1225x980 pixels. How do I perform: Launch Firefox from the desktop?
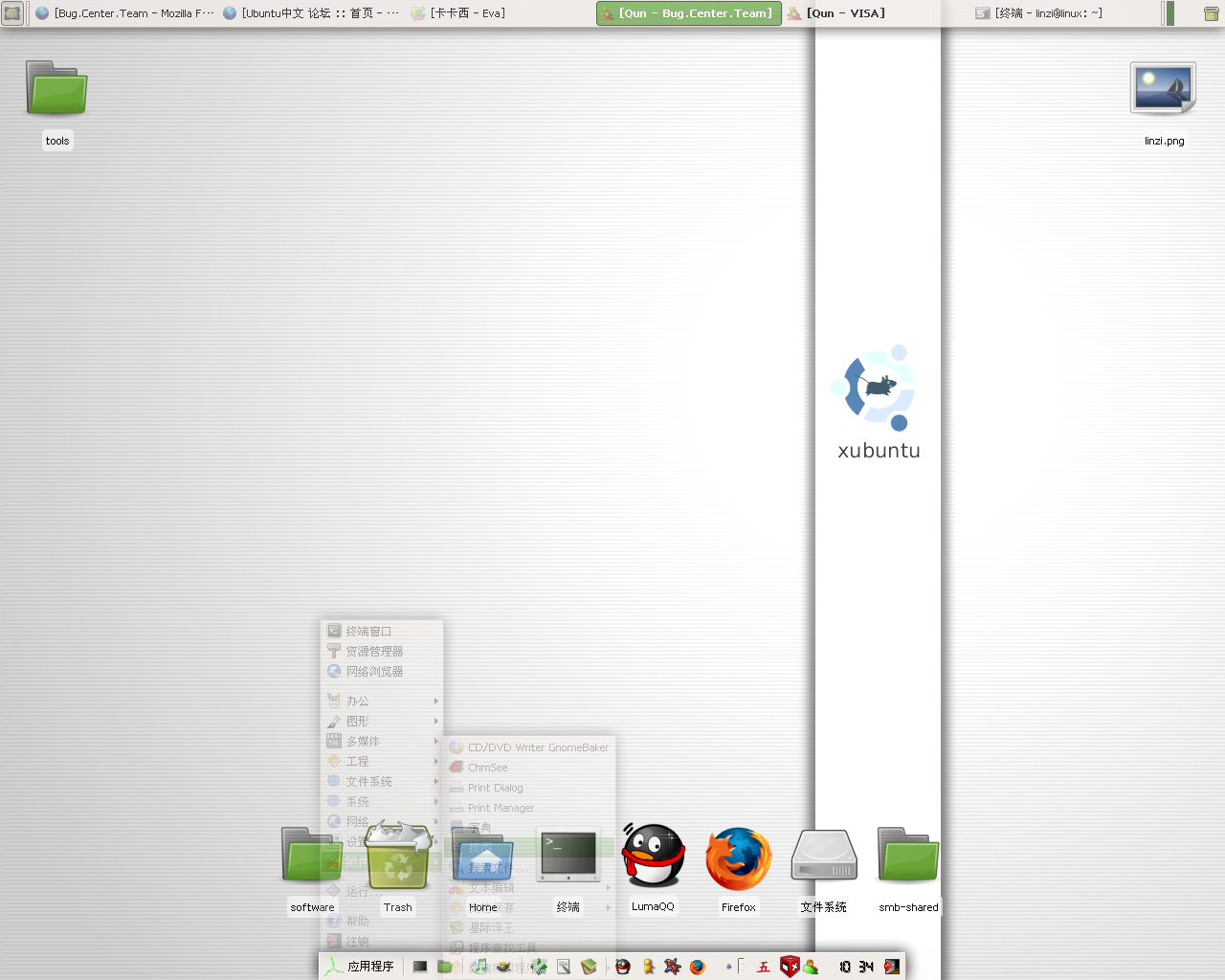pos(738,858)
